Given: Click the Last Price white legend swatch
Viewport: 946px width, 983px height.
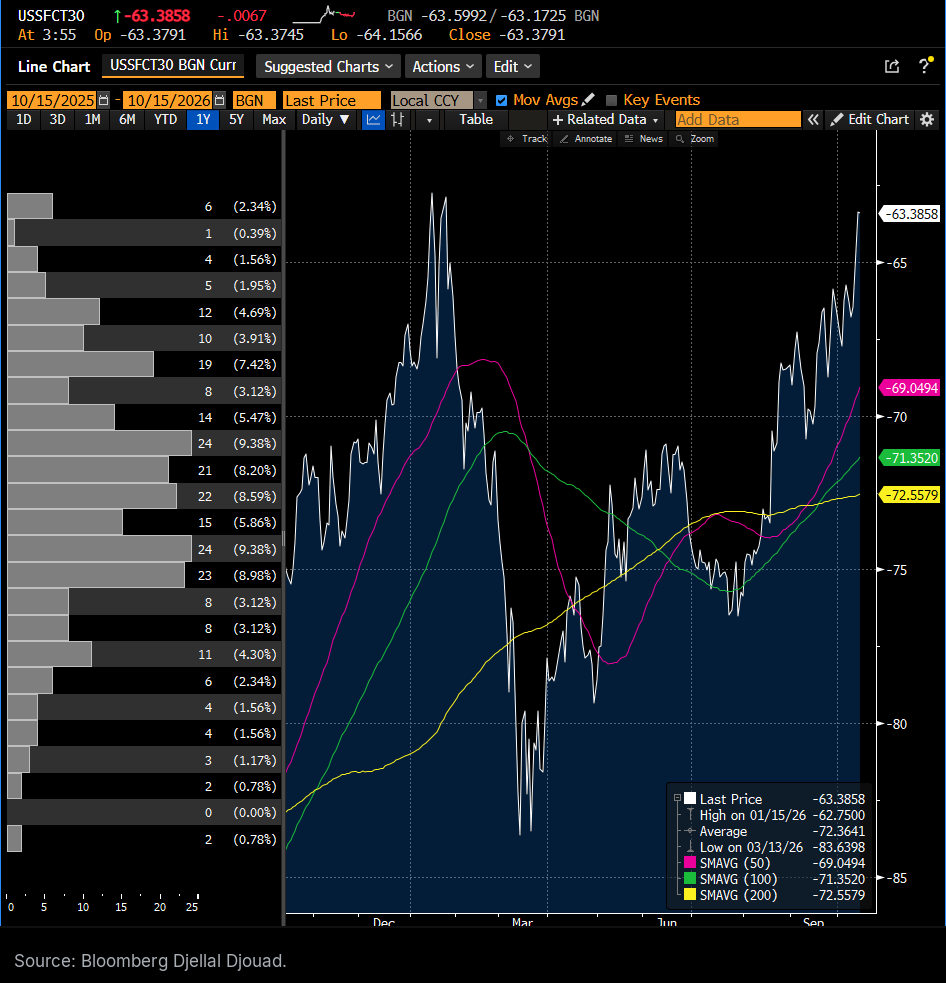Looking at the screenshot, I should [x=690, y=799].
